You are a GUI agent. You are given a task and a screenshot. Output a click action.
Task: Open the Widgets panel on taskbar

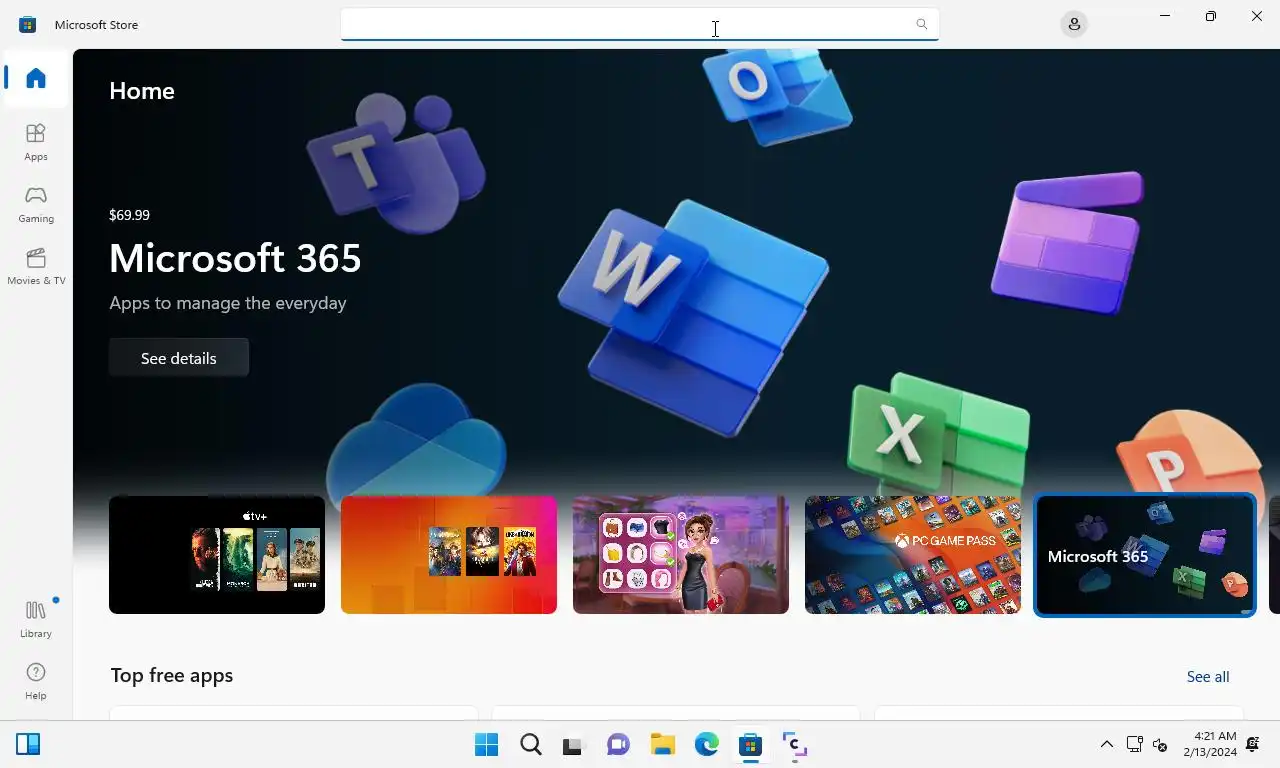pyautogui.click(x=28, y=744)
